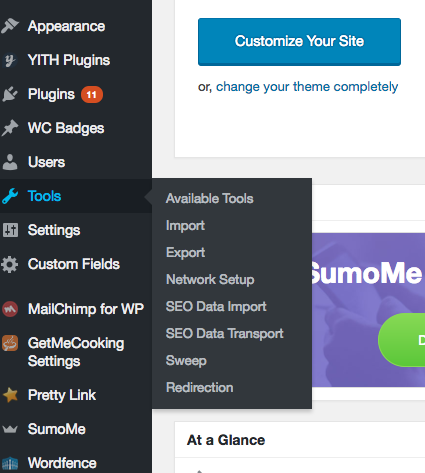Click the Users person icon
This screenshot has width=425, height=473.
[x=10, y=162]
